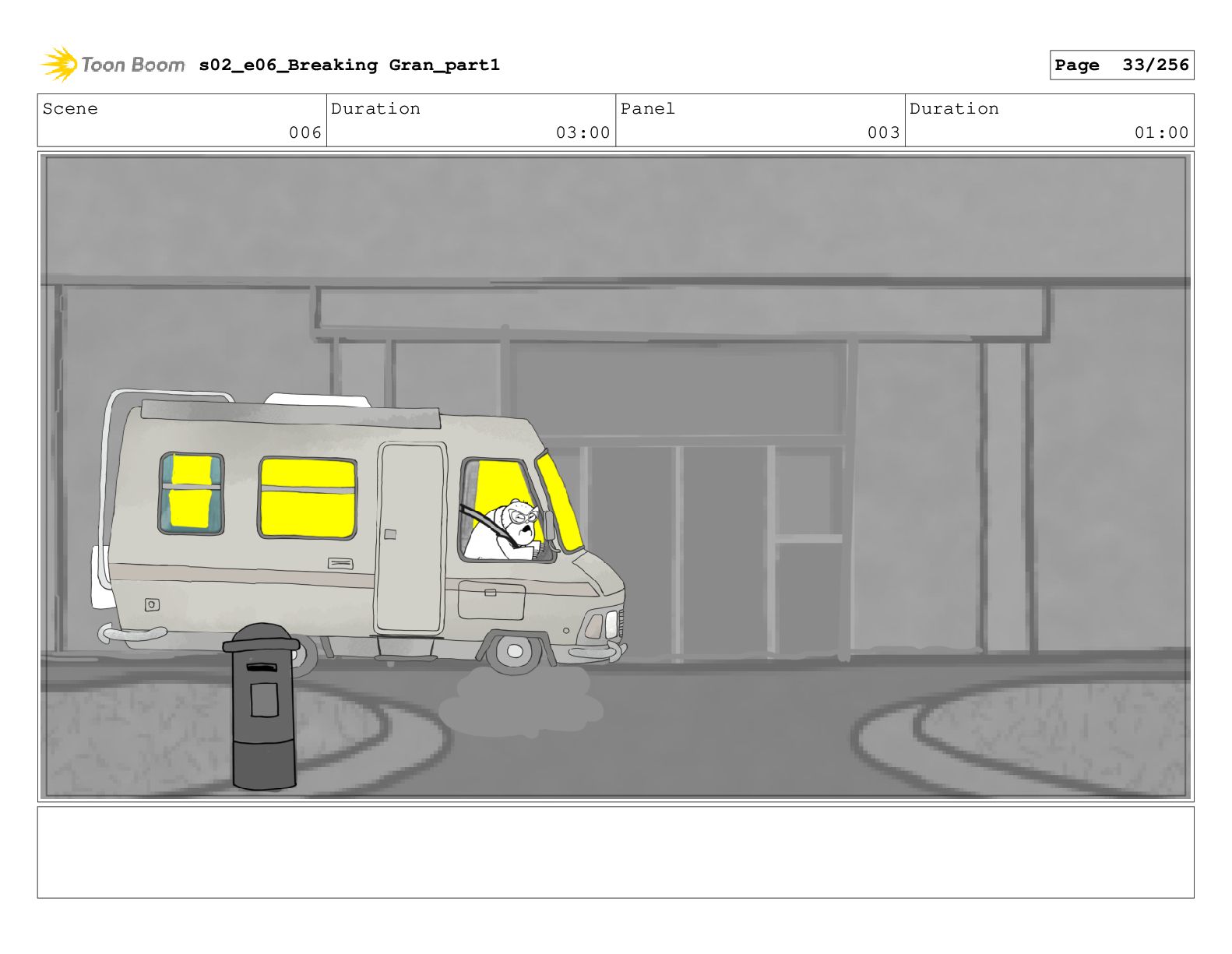Screen dimensions: 1232x954
Task: Click the empty notes box below panel
Action: (615, 852)
